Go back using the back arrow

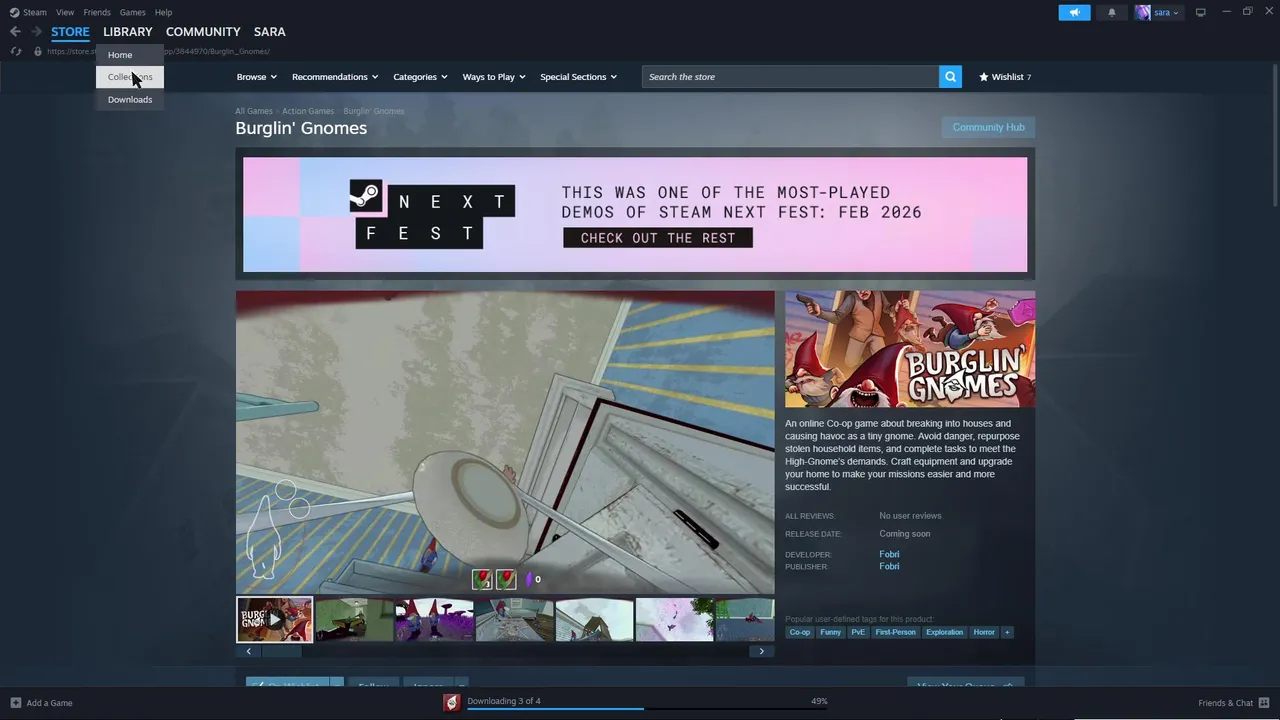(15, 32)
